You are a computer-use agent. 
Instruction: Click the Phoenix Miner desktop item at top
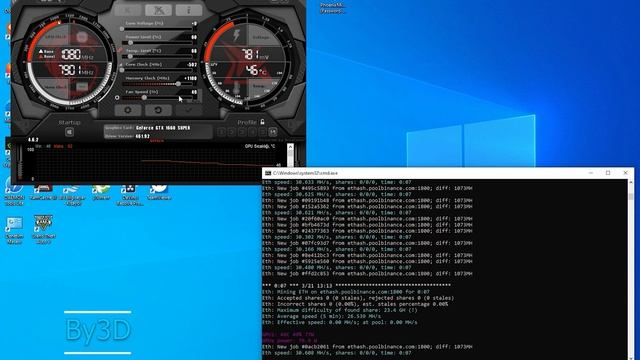[x=332, y=7]
